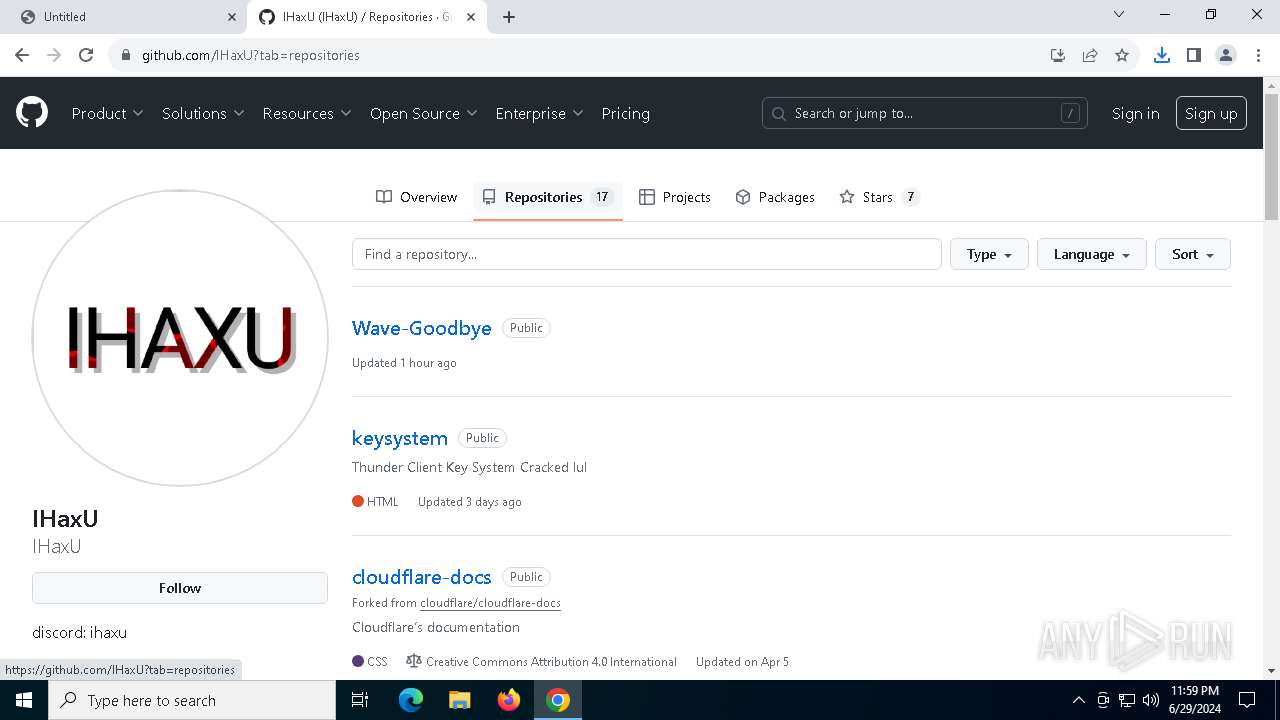Open the taskbar clock showing 11:59 PM
1280x720 pixels.
click(x=1194, y=700)
